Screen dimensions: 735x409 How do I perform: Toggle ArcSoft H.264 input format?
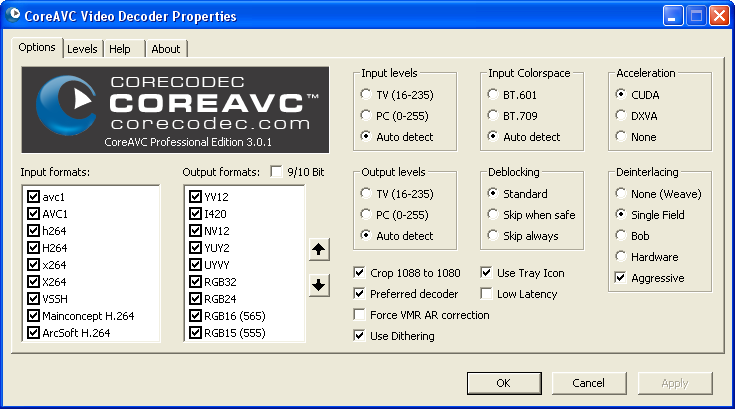pos(33,333)
